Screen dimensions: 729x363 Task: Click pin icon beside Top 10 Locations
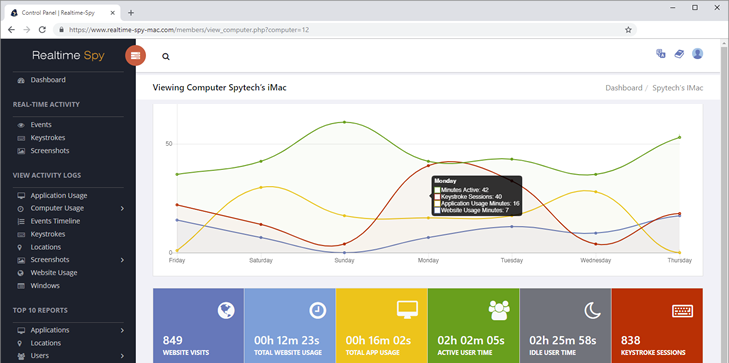[21, 343]
